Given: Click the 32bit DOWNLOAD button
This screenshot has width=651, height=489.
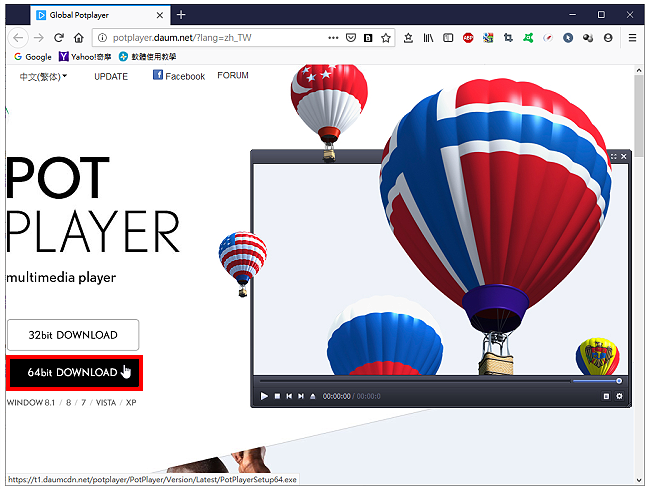Looking at the screenshot, I should coord(73,335).
